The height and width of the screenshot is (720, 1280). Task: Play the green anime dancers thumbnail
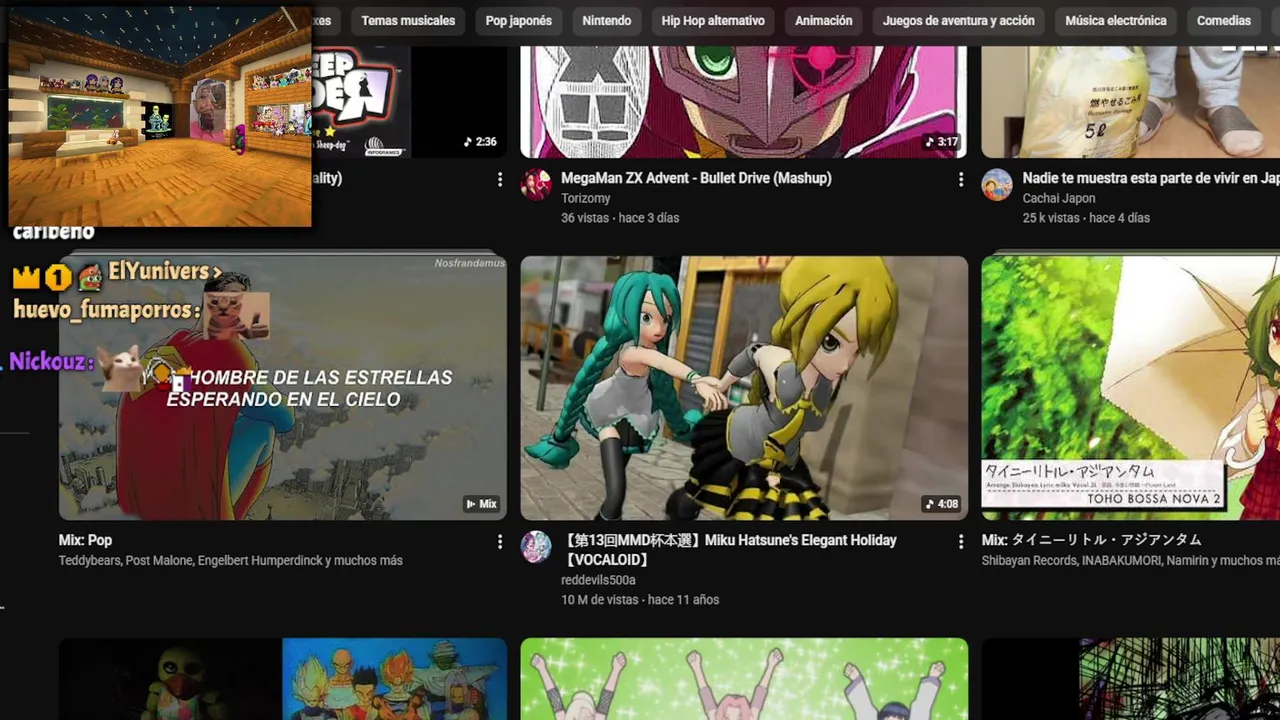[x=744, y=679]
